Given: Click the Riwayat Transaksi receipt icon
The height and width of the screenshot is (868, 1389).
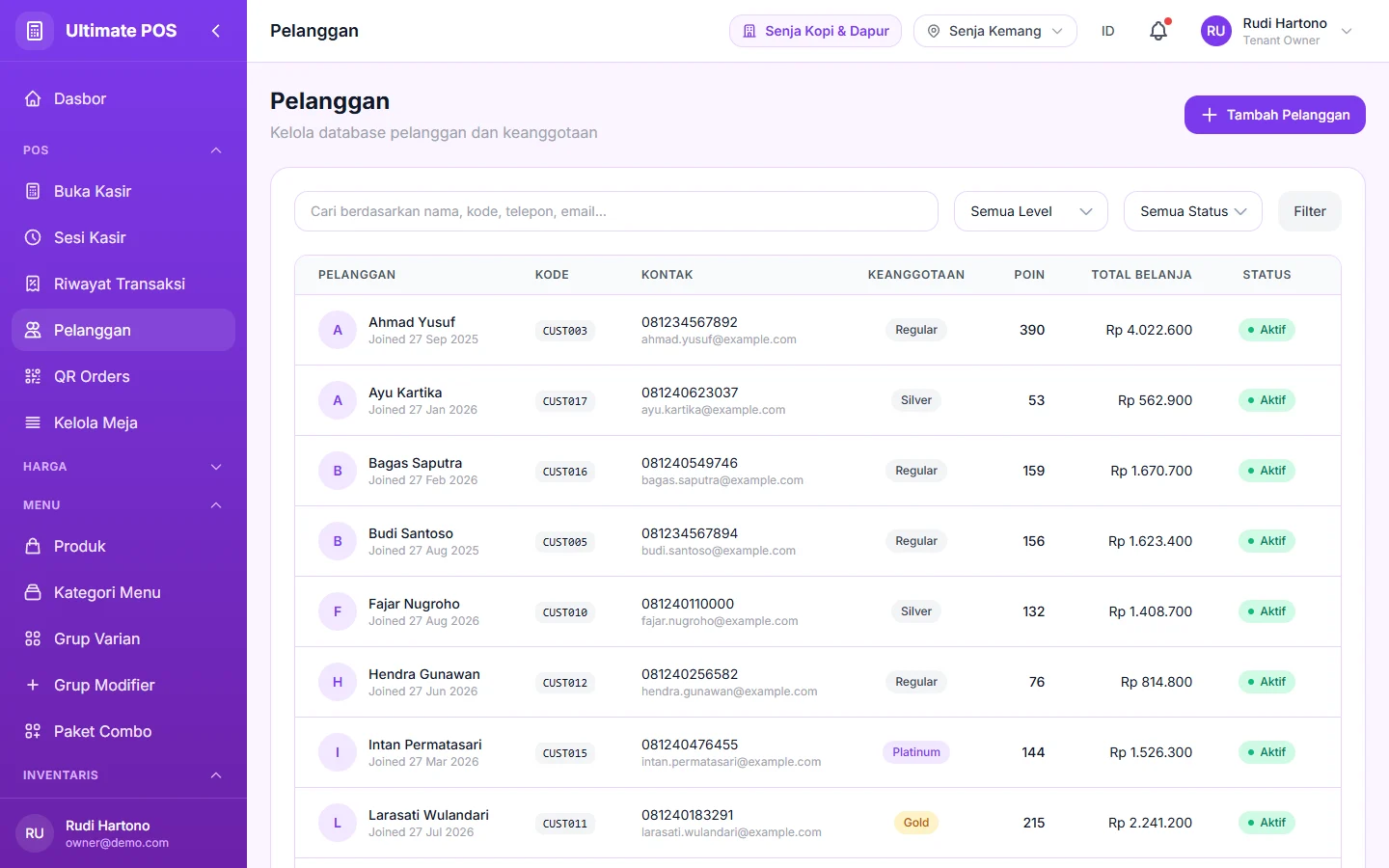Looking at the screenshot, I should click(33, 284).
